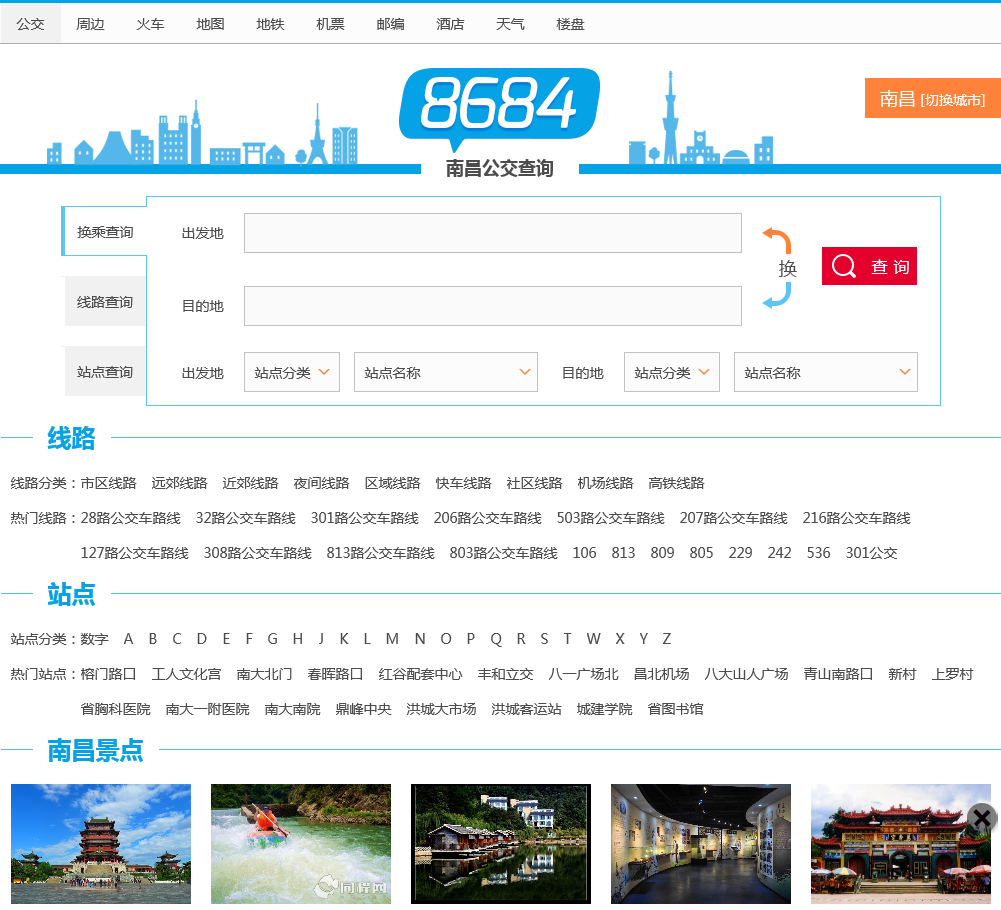Image resolution: width=1001 pixels, height=910 pixels.
Task: Open the 楼盘 navigation item
Action: (570, 24)
